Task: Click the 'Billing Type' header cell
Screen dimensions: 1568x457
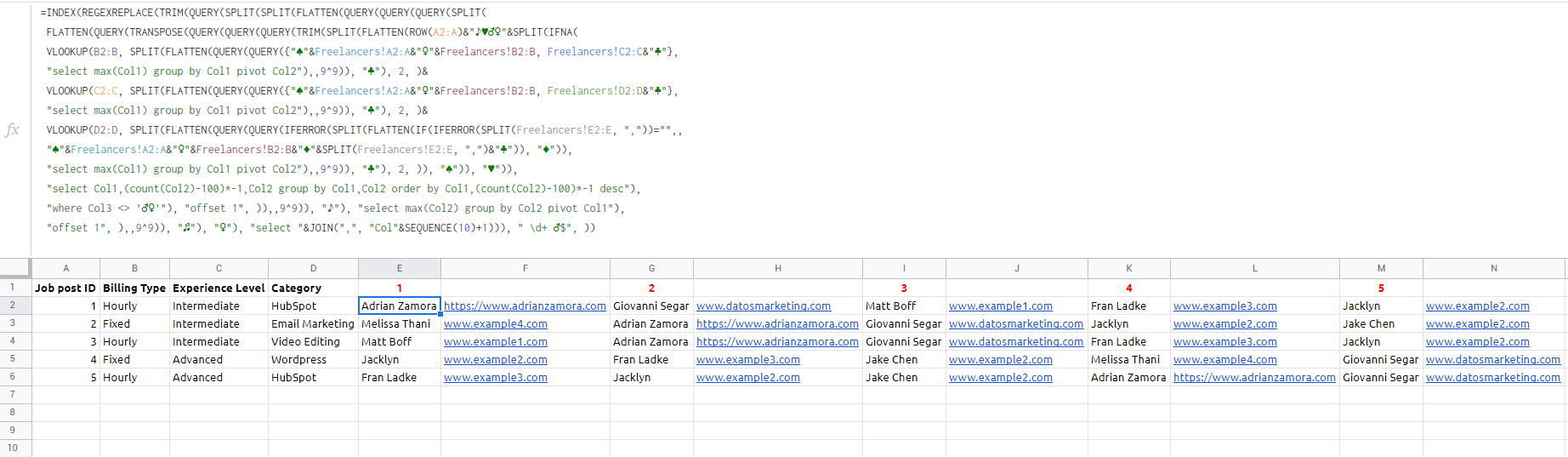Action: [134, 288]
